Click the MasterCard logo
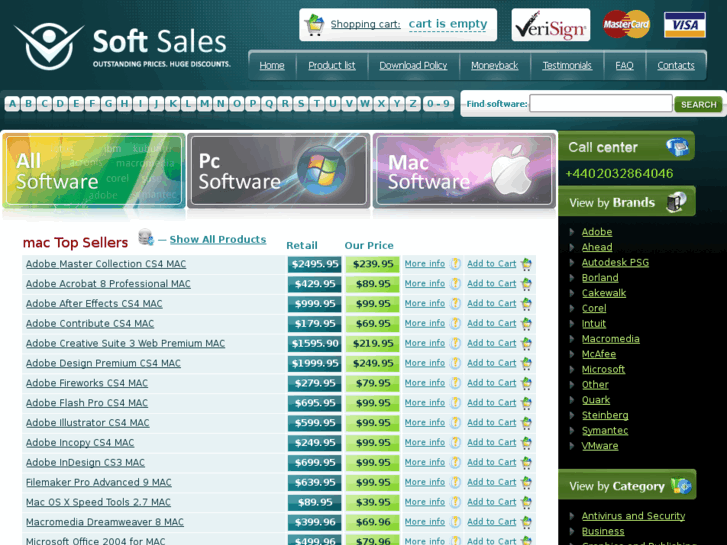The image size is (727, 545). pos(626,24)
